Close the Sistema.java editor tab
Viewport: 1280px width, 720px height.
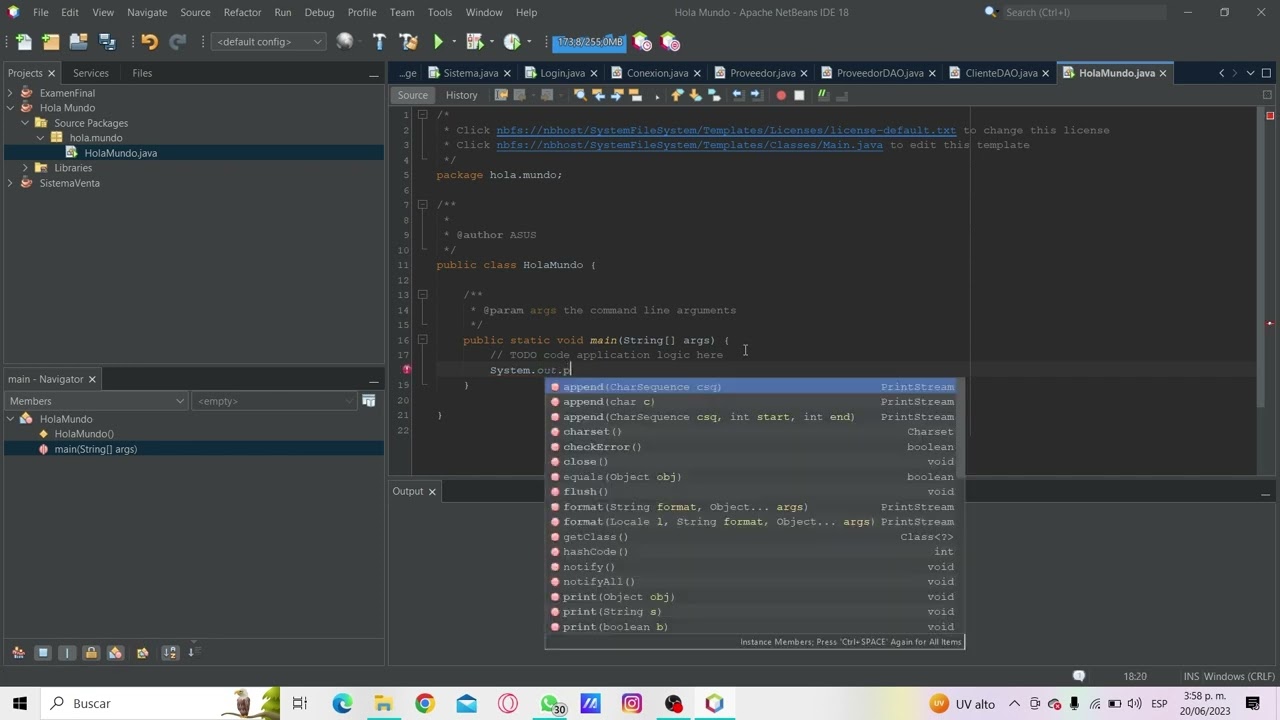508,73
